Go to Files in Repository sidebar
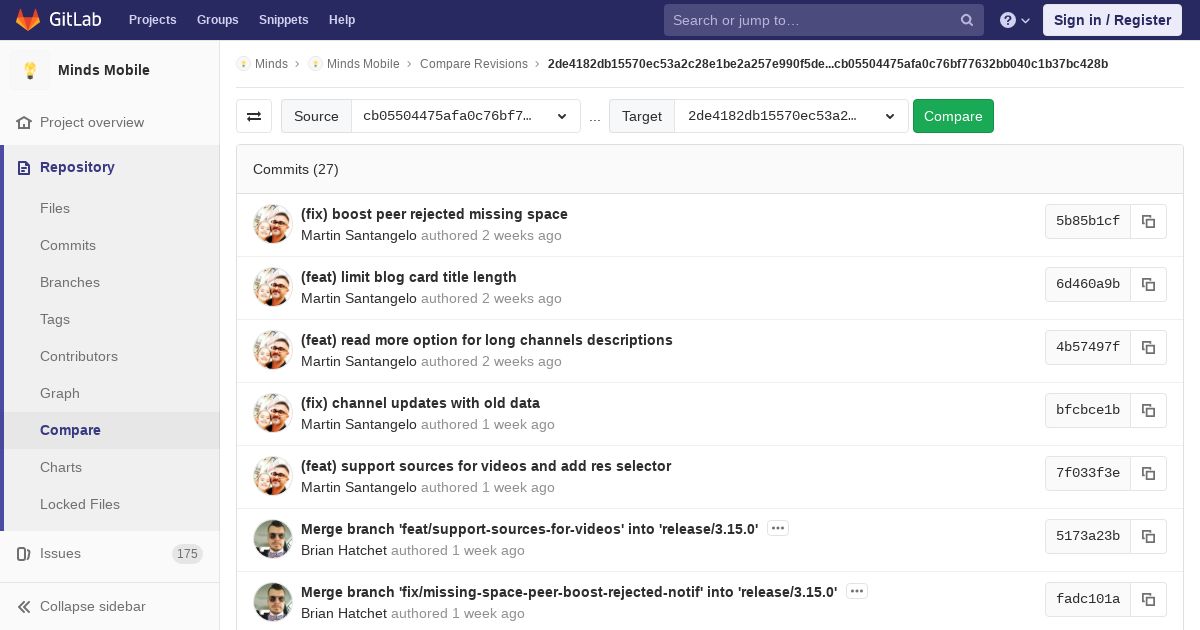 (x=55, y=208)
